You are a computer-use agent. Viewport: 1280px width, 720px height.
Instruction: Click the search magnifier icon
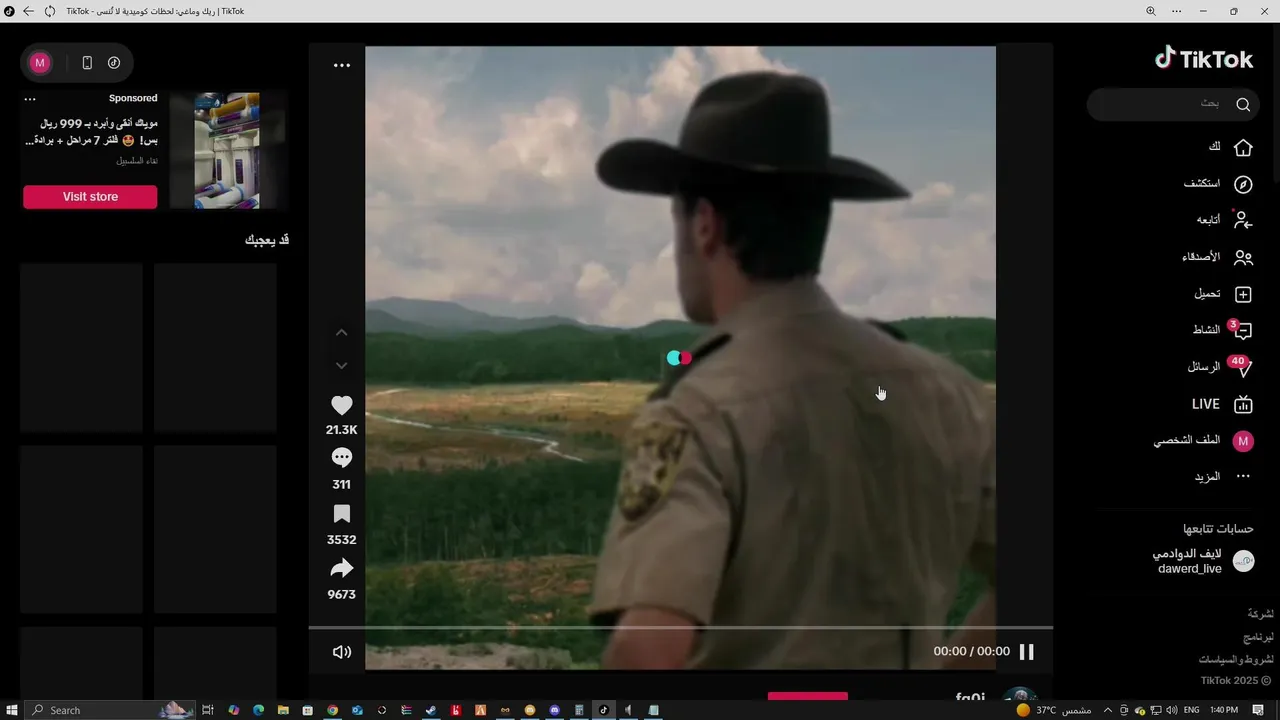[1243, 104]
